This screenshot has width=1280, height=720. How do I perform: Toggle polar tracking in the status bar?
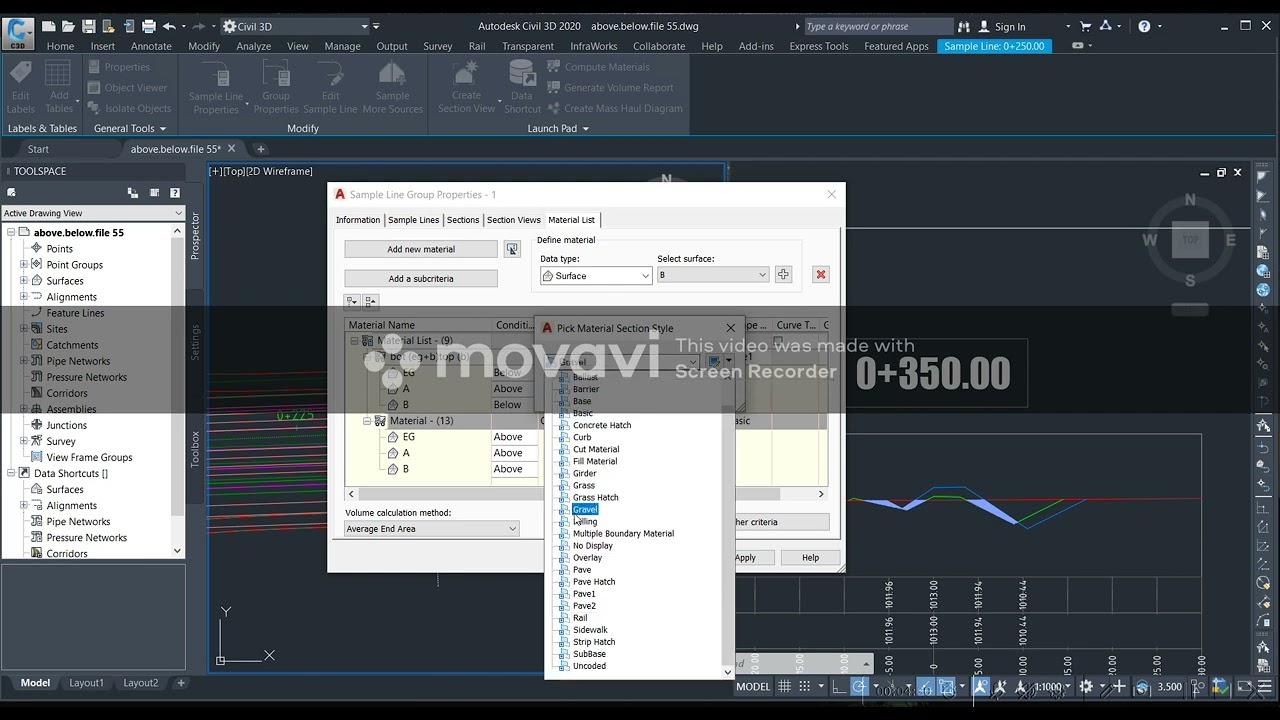coord(859,687)
